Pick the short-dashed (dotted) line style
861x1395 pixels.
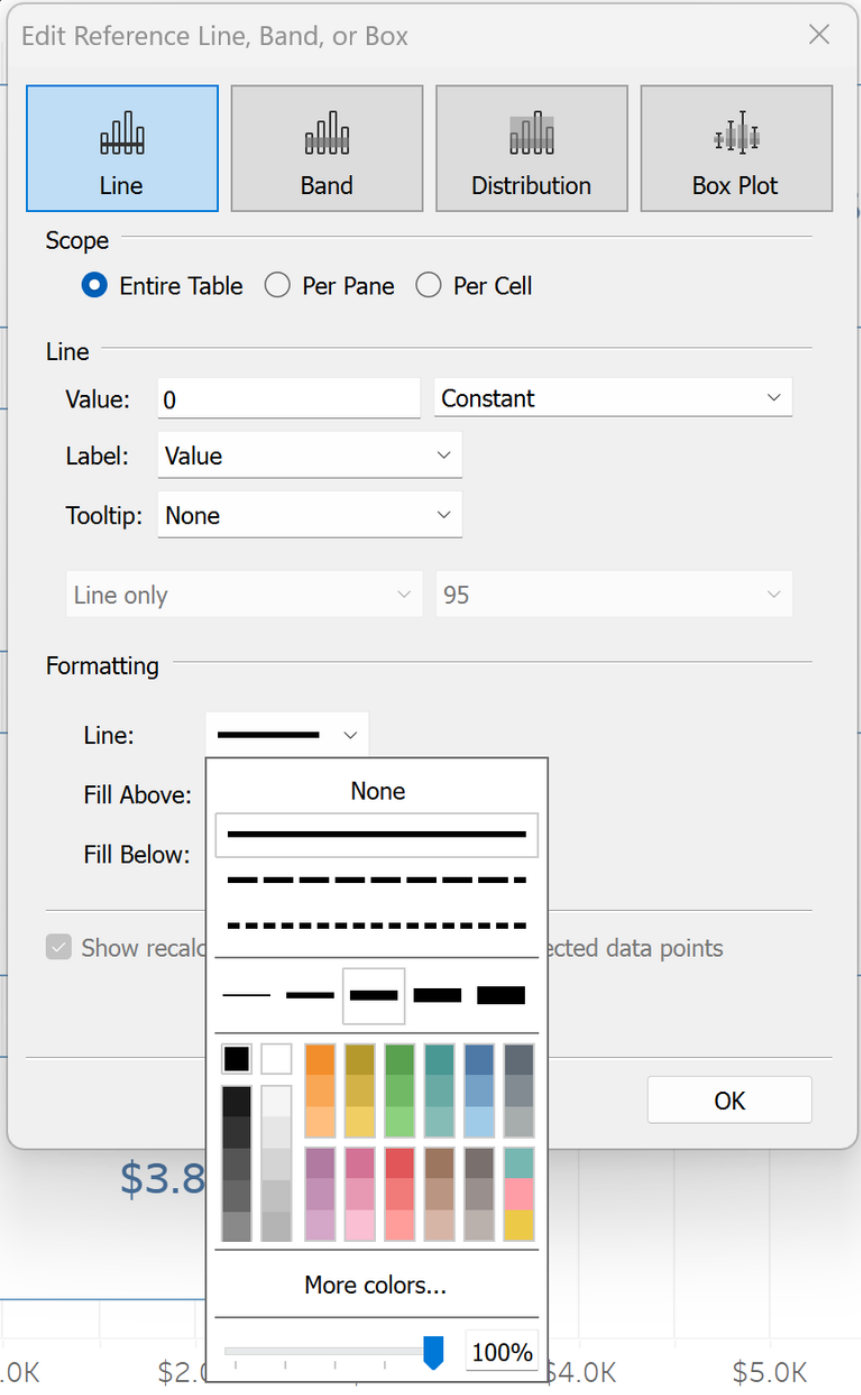(x=376, y=925)
